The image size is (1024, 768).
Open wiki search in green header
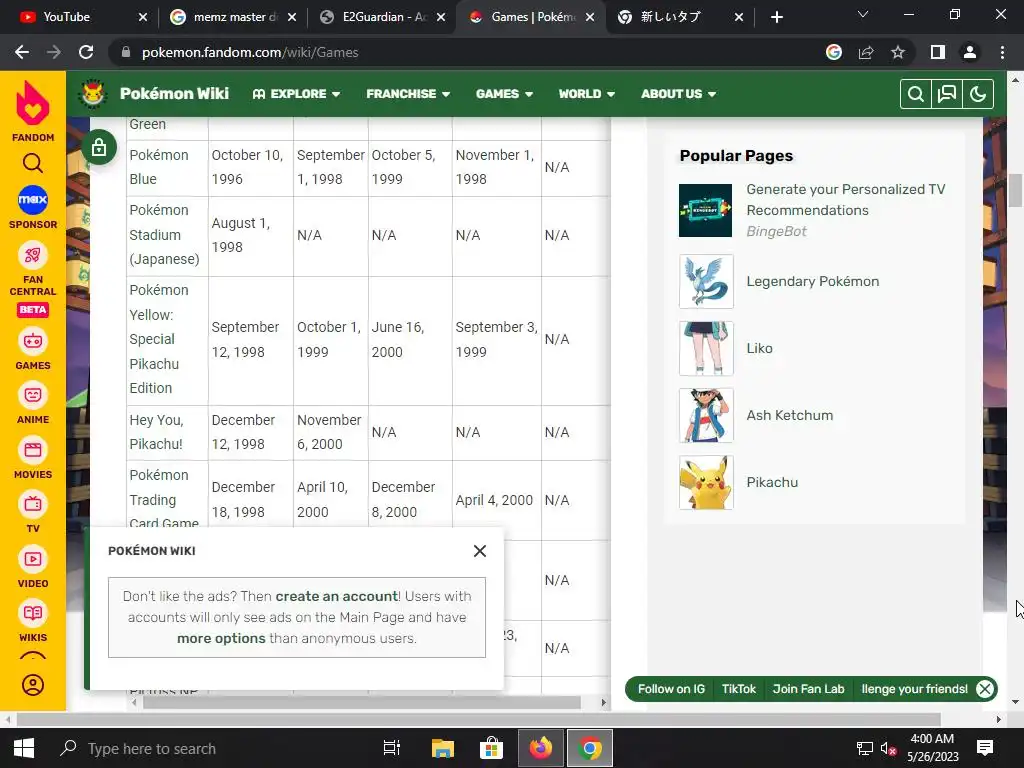(x=916, y=94)
